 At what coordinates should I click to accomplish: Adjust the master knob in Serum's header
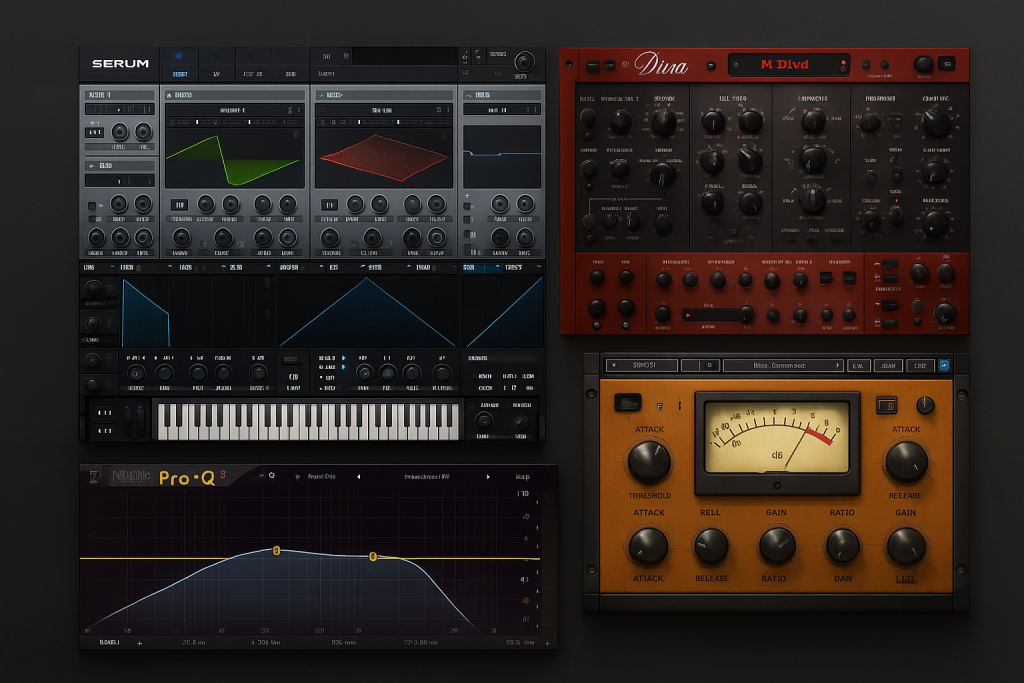(x=524, y=61)
